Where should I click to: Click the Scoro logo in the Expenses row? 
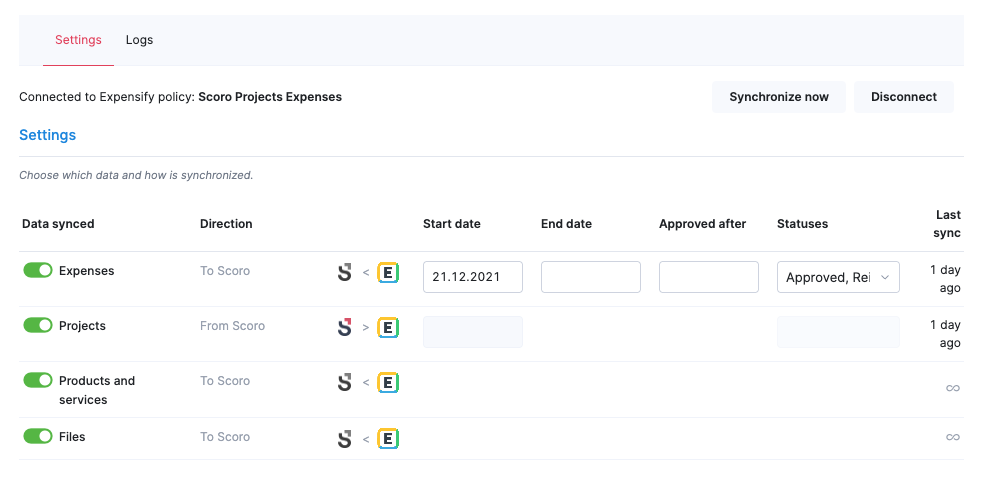click(345, 272)
